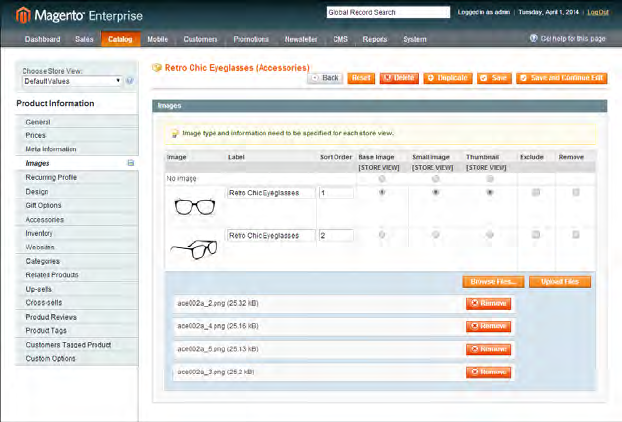Toggle Remove checkbox for first eyeglasses image

(576, 192)
